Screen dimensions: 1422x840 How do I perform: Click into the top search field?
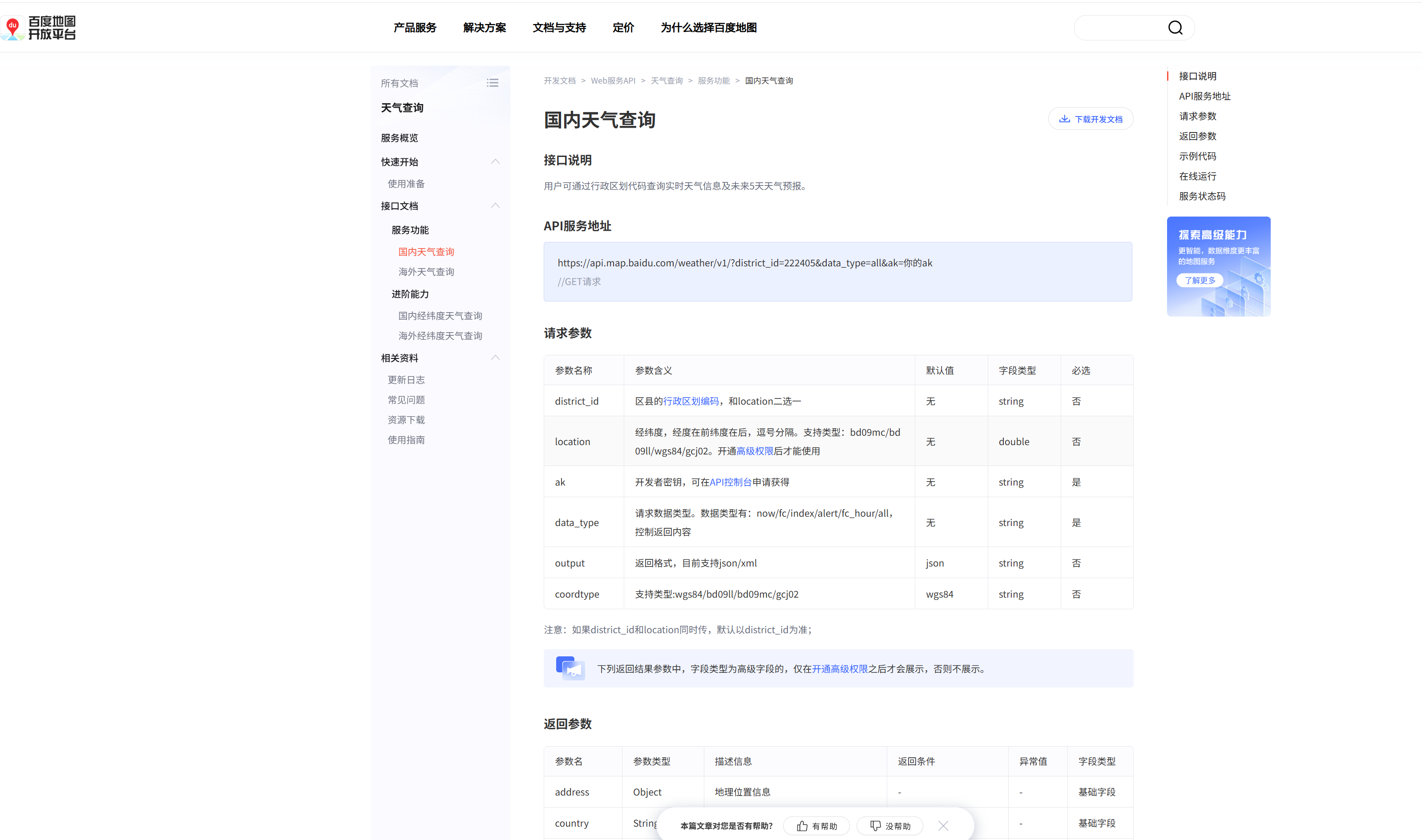(x=1119, y=28)
